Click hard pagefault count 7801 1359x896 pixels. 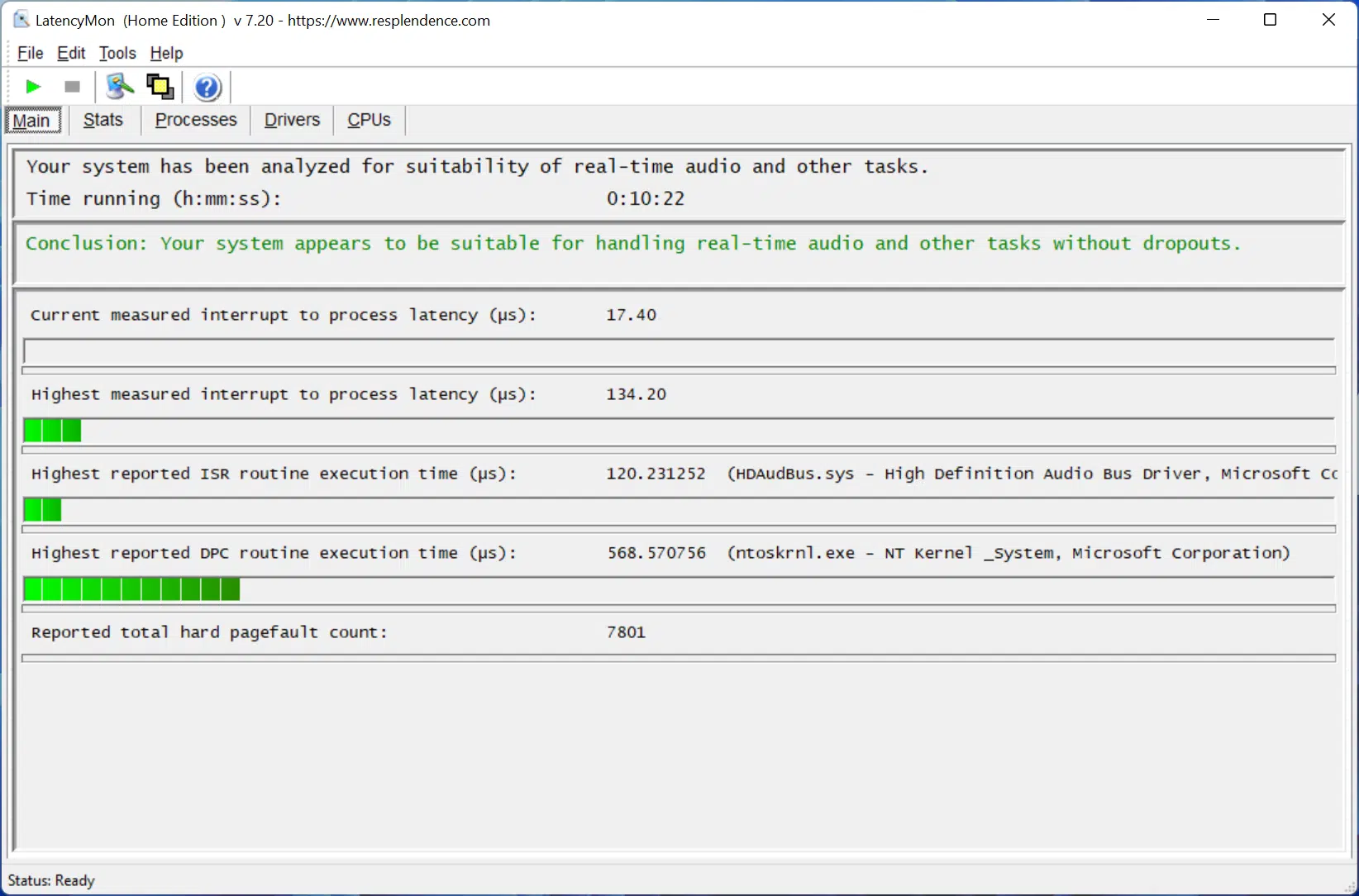click(x=626, y=632)
